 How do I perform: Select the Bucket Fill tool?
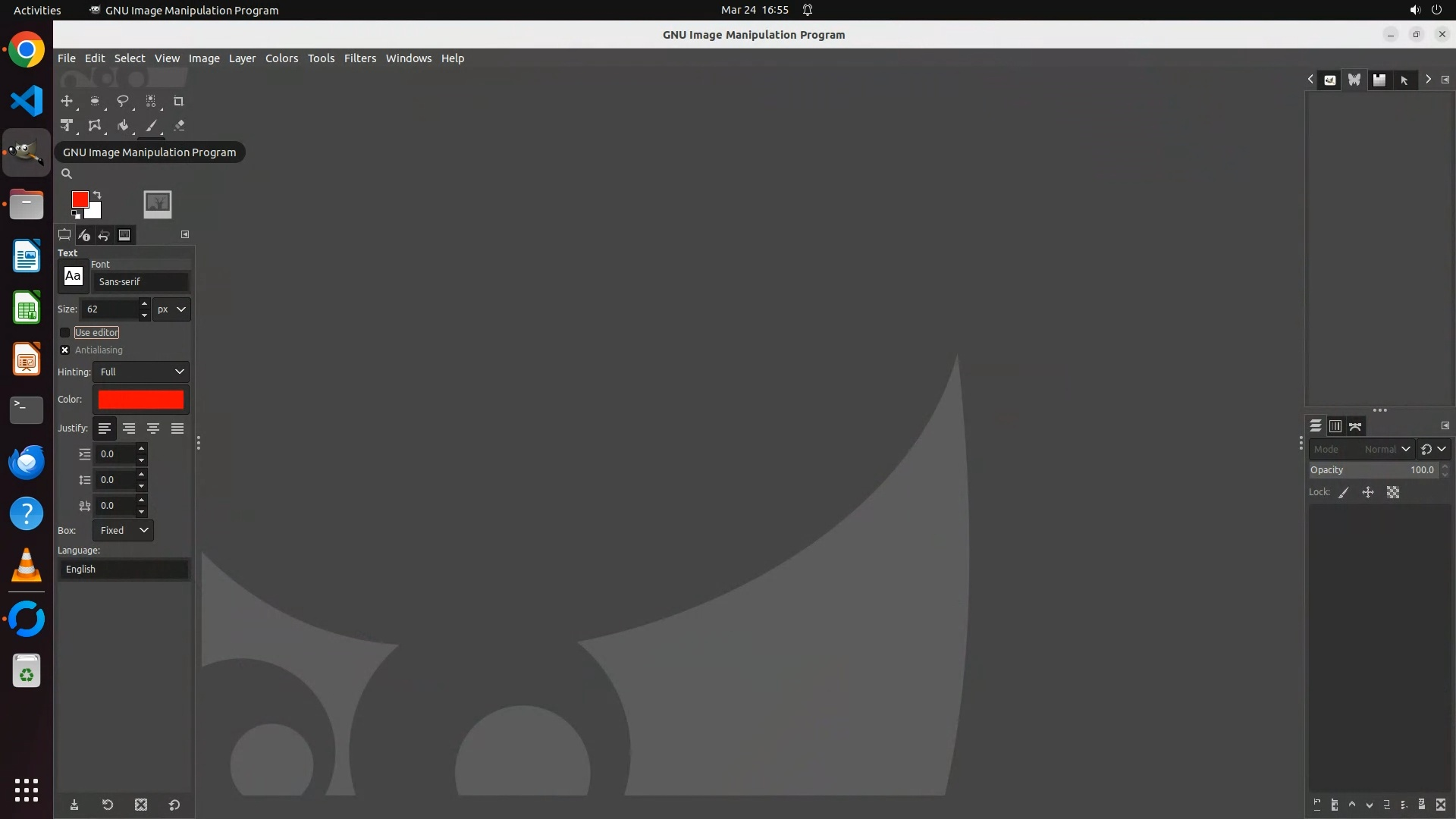122,126
